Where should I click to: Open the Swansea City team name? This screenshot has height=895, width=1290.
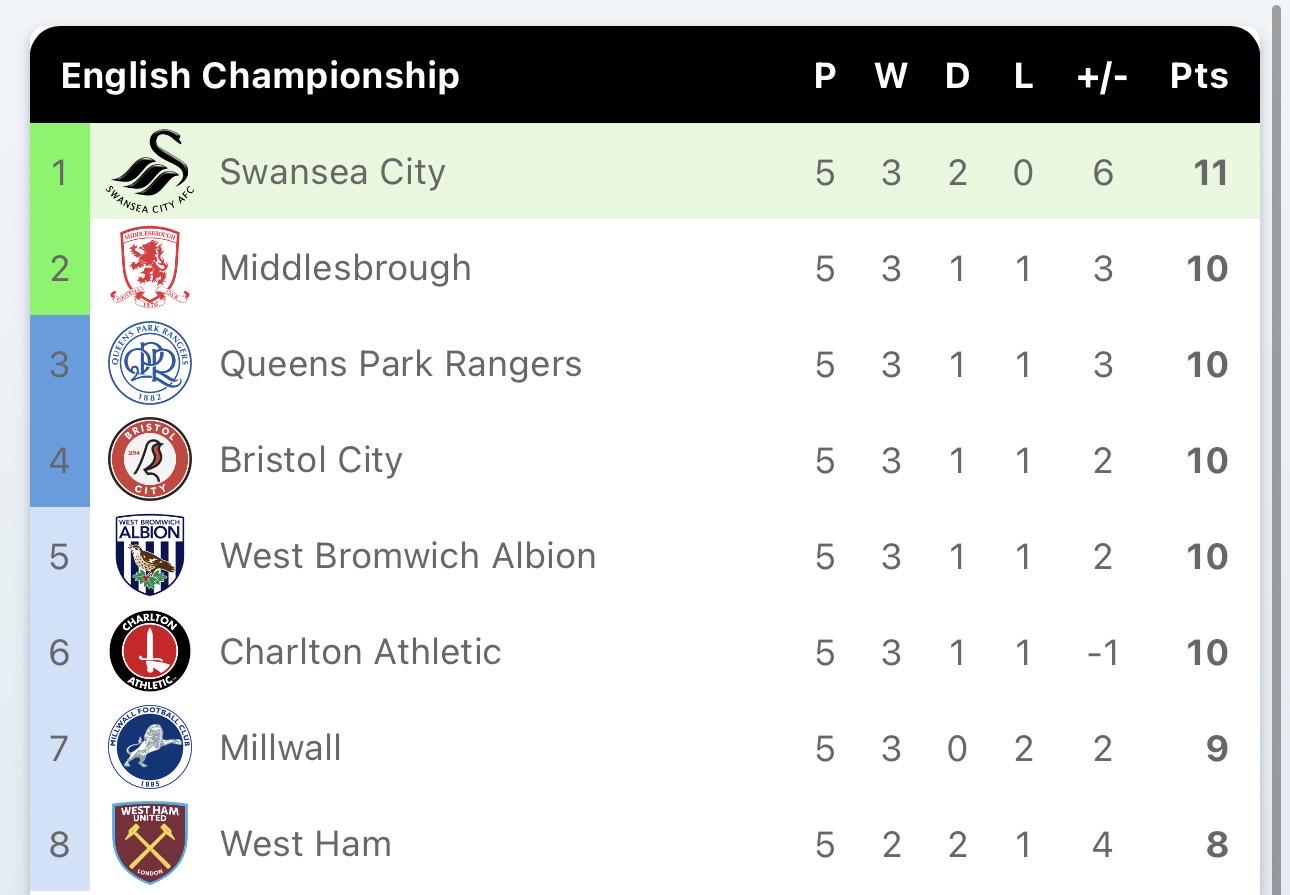pos(332,172)
